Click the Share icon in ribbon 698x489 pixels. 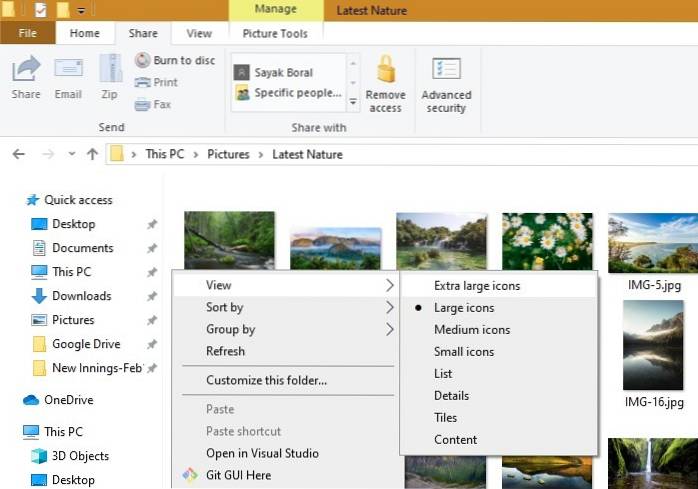pyautogui.click(x=26, y=72)
